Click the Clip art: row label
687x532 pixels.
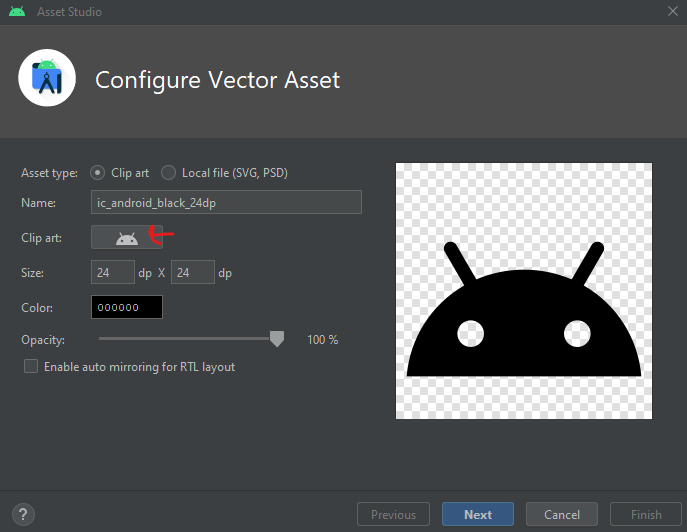(42, 238)
